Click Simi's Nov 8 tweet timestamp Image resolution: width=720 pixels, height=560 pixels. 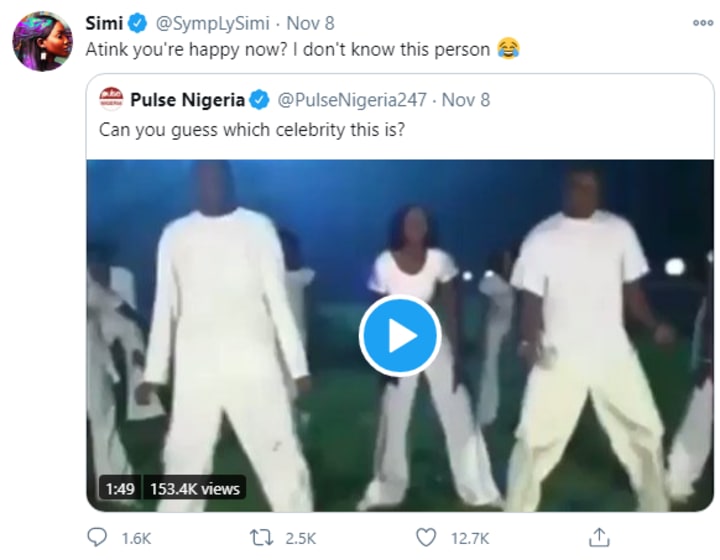pos(310,22)
